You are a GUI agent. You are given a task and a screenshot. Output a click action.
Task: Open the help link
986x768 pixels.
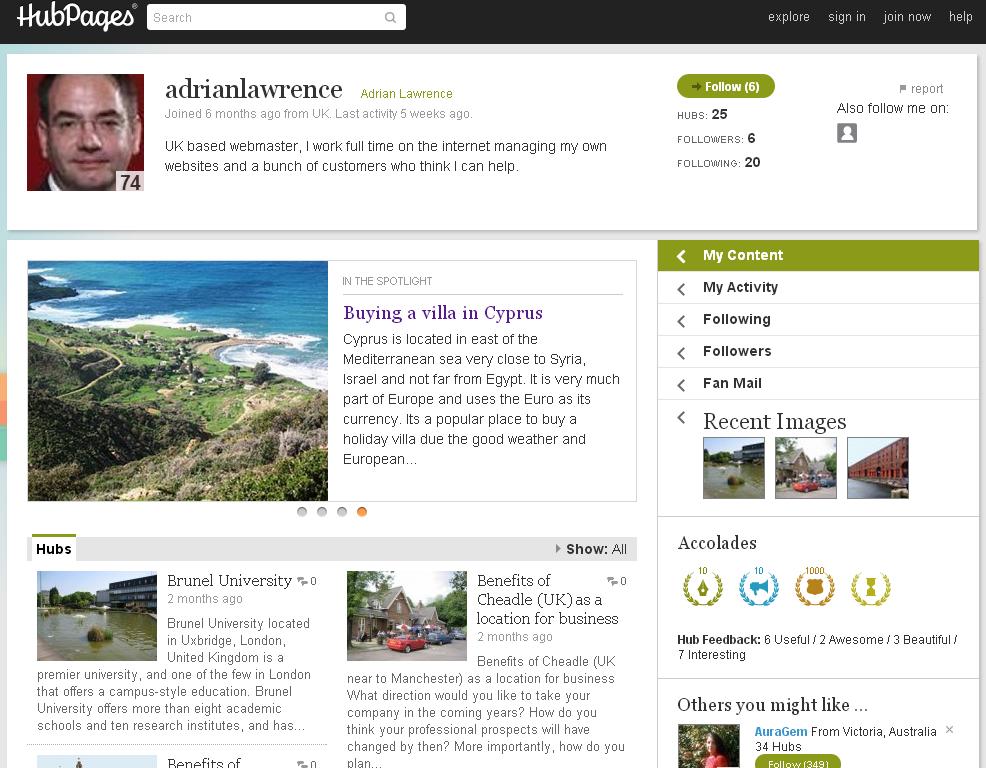[x=960, y=17]
